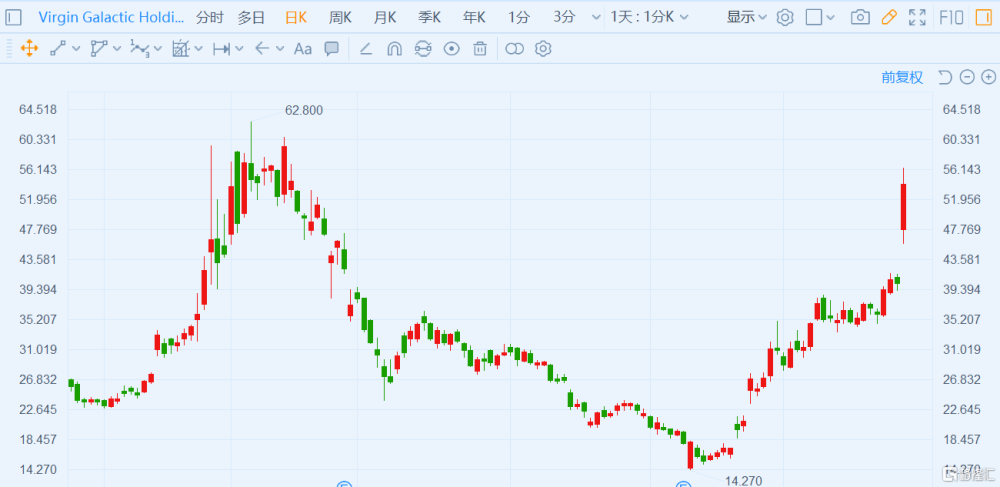Toggle the left sidebar panel icon
The image size is (1000, 487).
[13, 17]
